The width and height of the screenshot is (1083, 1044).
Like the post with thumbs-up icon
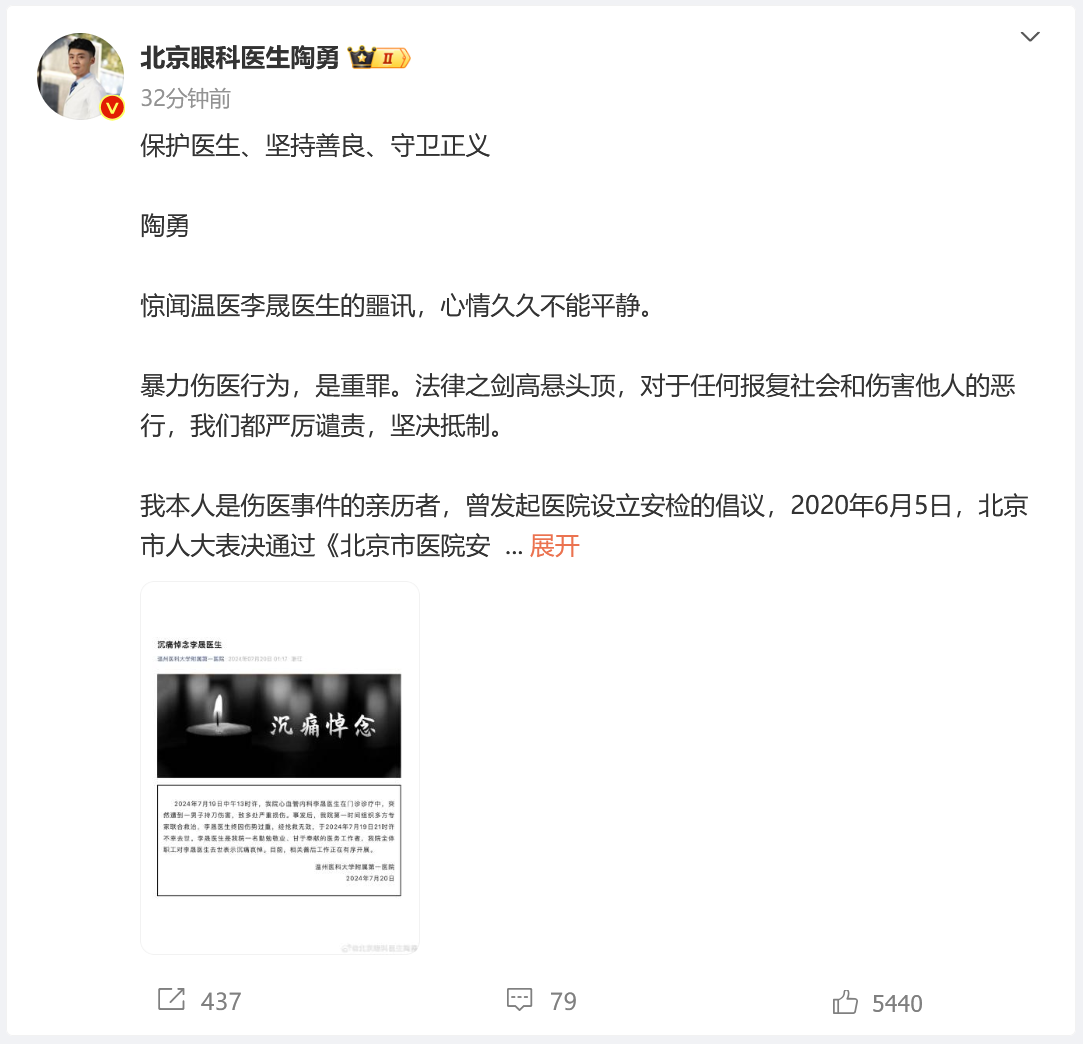pos(845,1002)
